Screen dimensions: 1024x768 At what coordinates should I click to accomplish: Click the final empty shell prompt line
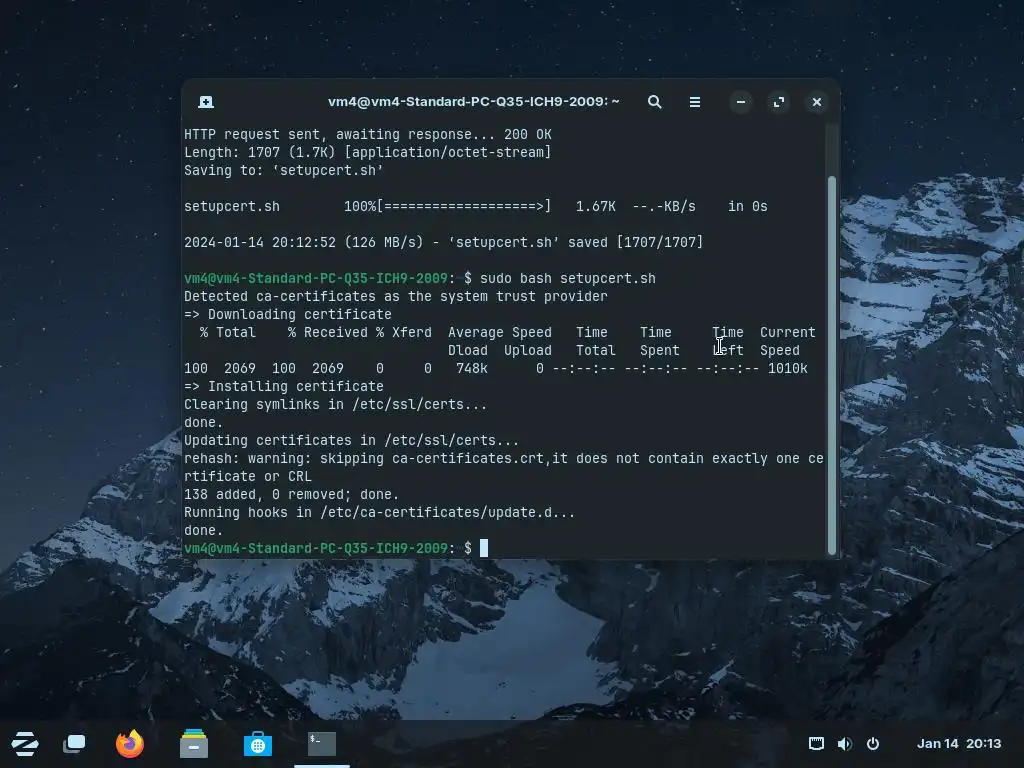pos(336,548)
